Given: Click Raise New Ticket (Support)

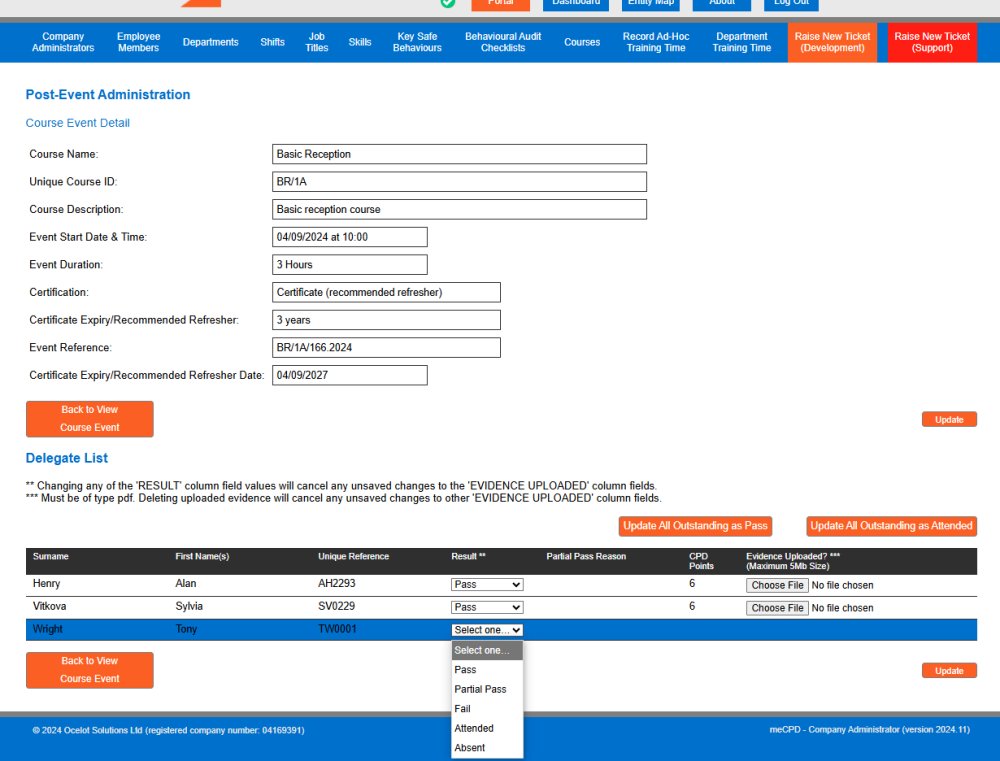Looking at the screenshot, I should (932, 42).
